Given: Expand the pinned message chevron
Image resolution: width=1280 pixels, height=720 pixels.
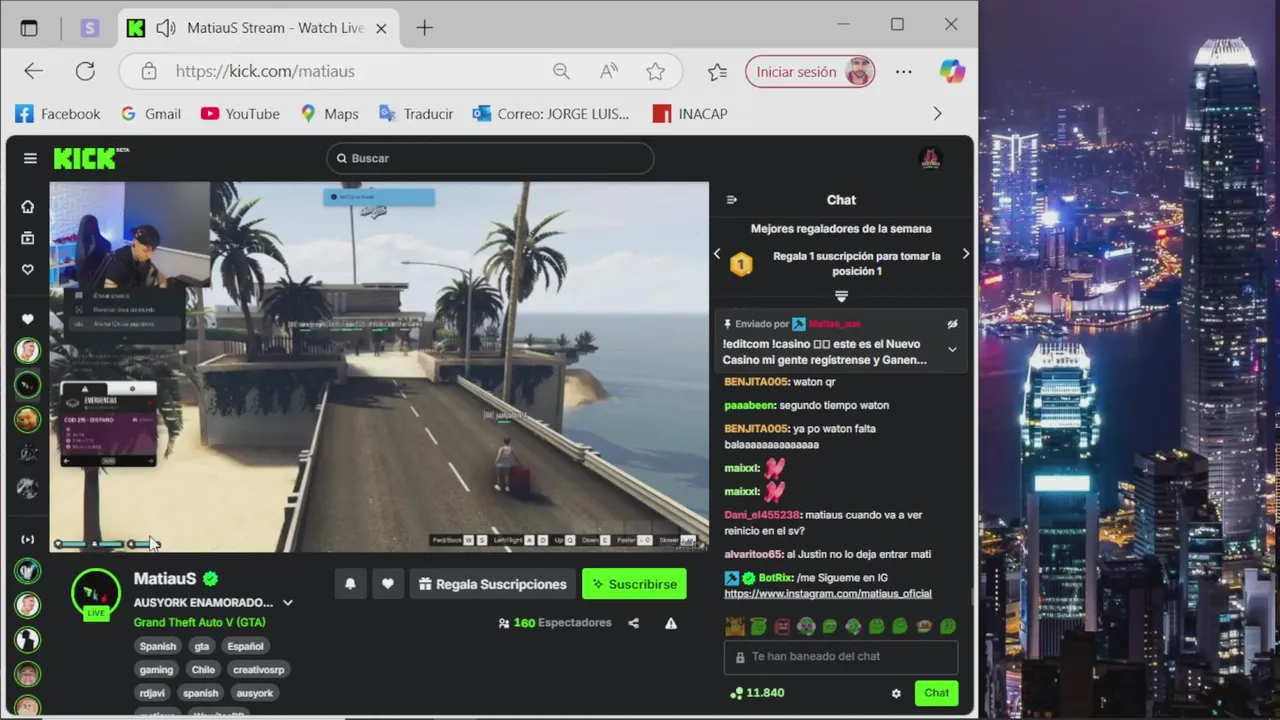Looking at the screenshot, I should (952, 349).
